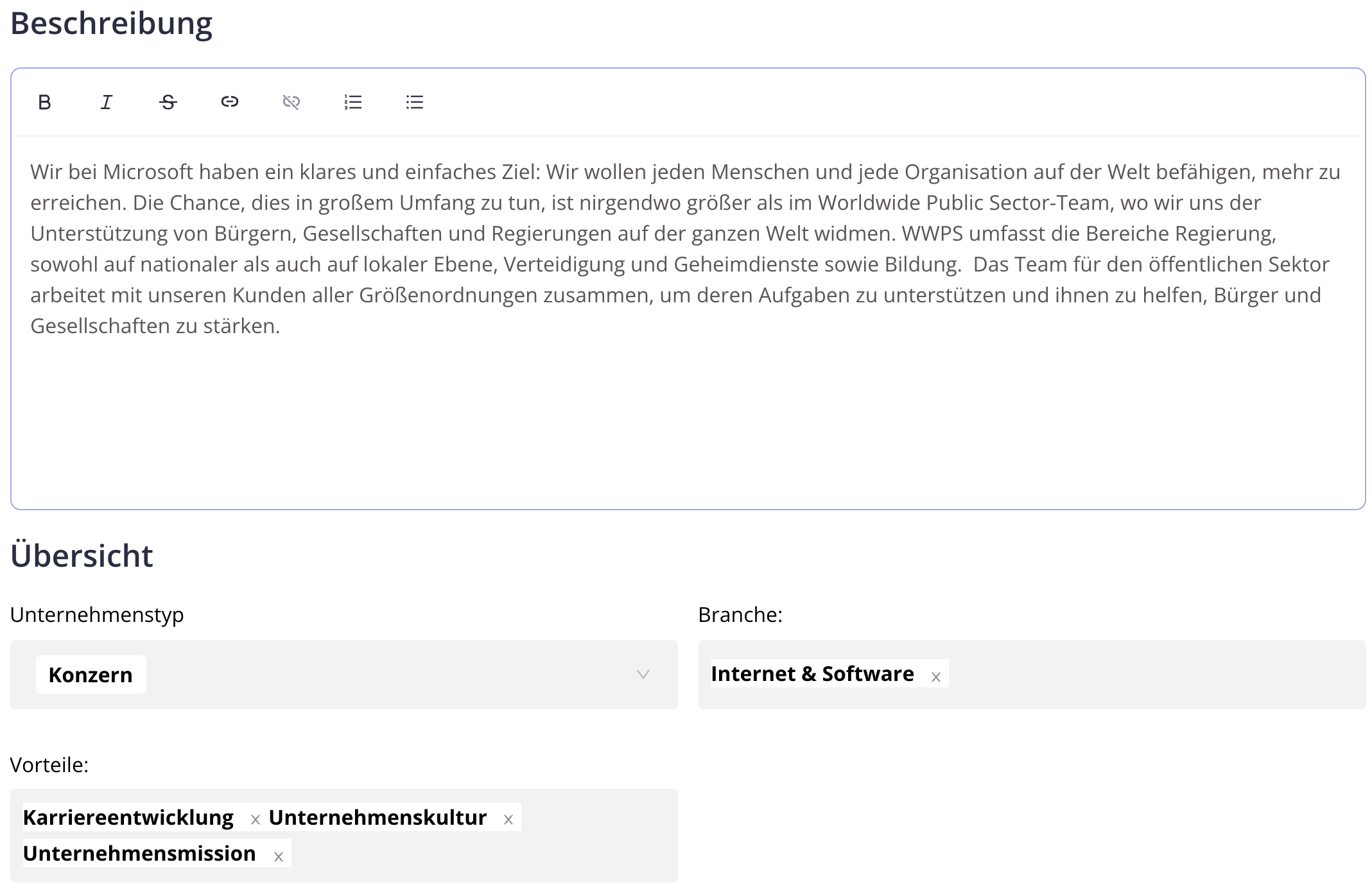Click the Internet & Software tag label
Viewport: 1372px width, 887px height.
(x=812, y=674)
